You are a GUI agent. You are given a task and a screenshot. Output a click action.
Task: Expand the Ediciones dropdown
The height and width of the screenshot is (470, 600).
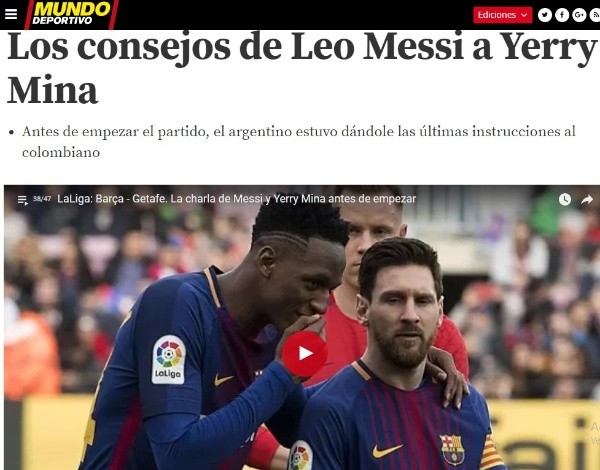502,15
